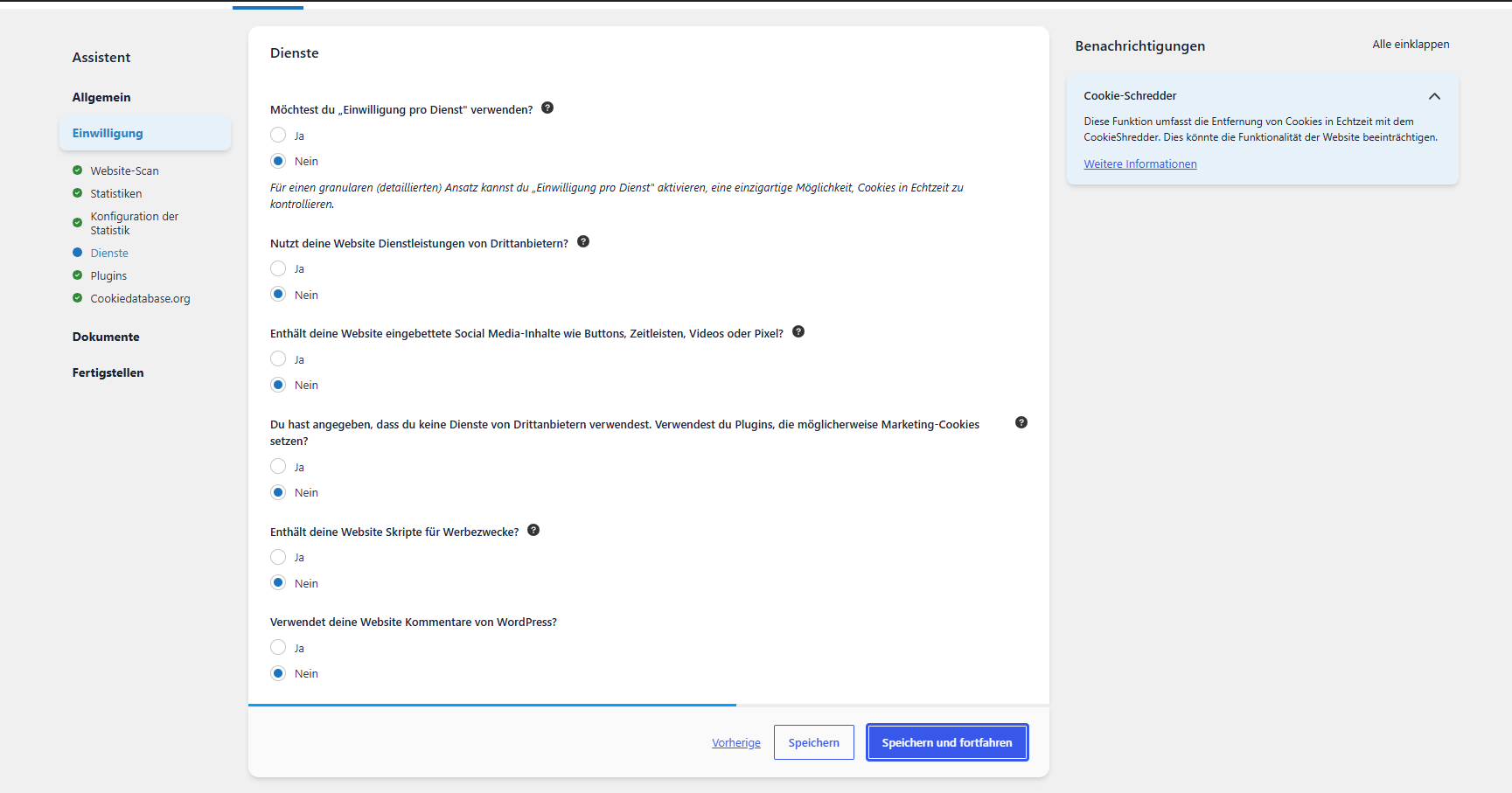Click 'Alle einklappen' to collapse notifications

point(1411,45)
